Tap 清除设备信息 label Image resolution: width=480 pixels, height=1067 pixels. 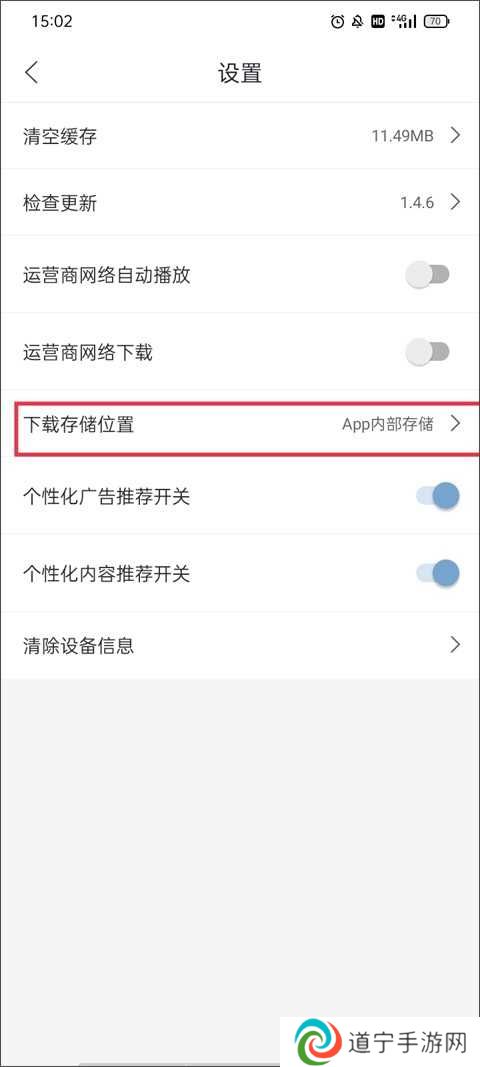tap(78, 644)
